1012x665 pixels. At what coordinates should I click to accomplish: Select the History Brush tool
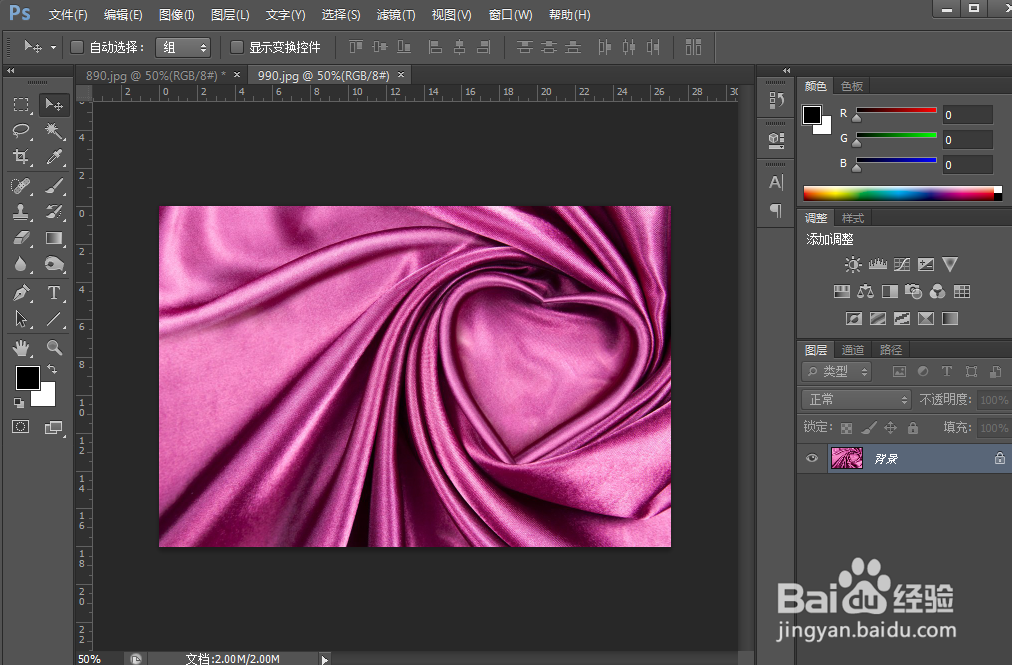click(54, 212)
